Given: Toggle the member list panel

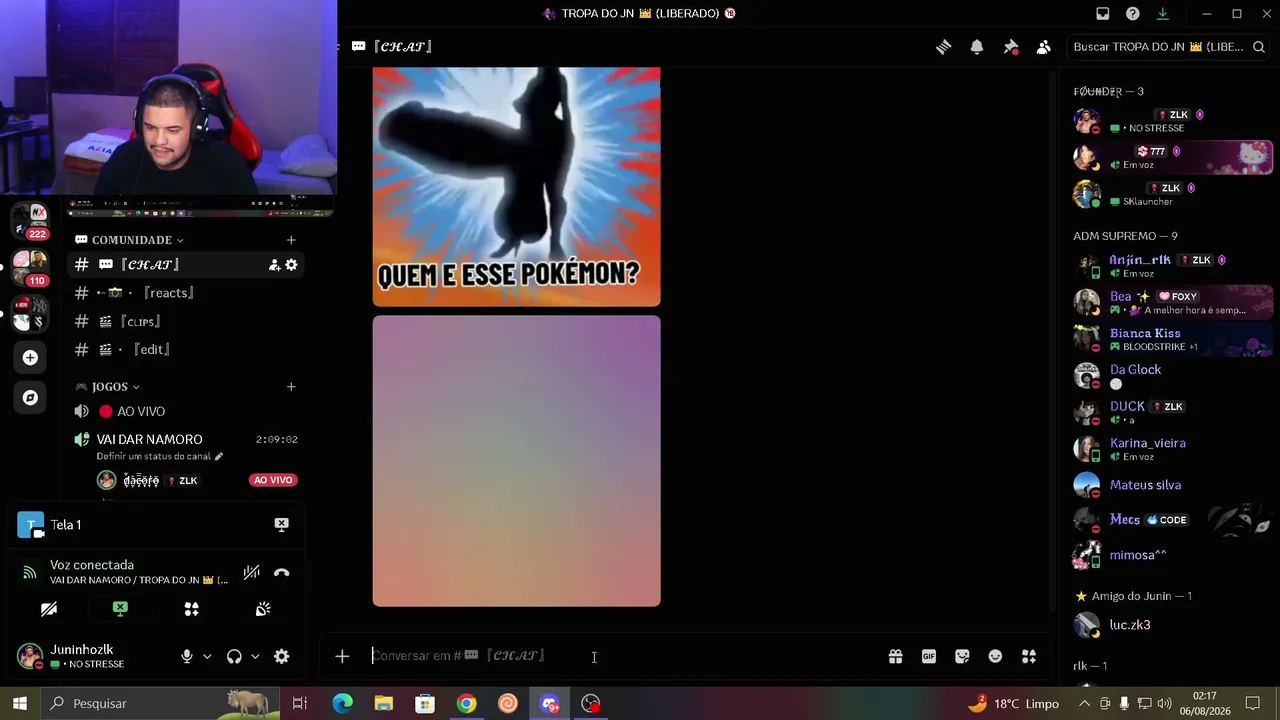Looking at the screenshot, I should (x=1044, y=47).
